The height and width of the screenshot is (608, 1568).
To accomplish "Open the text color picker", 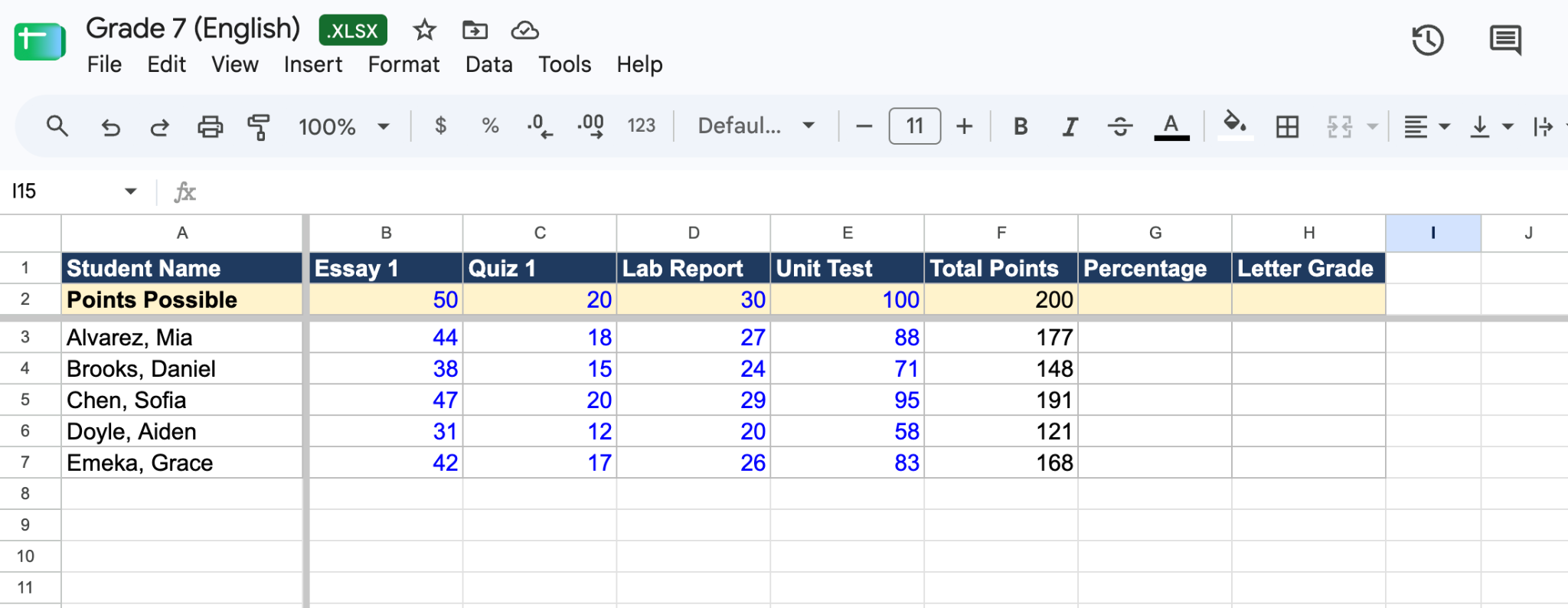I will click(x=1171, y=126).
